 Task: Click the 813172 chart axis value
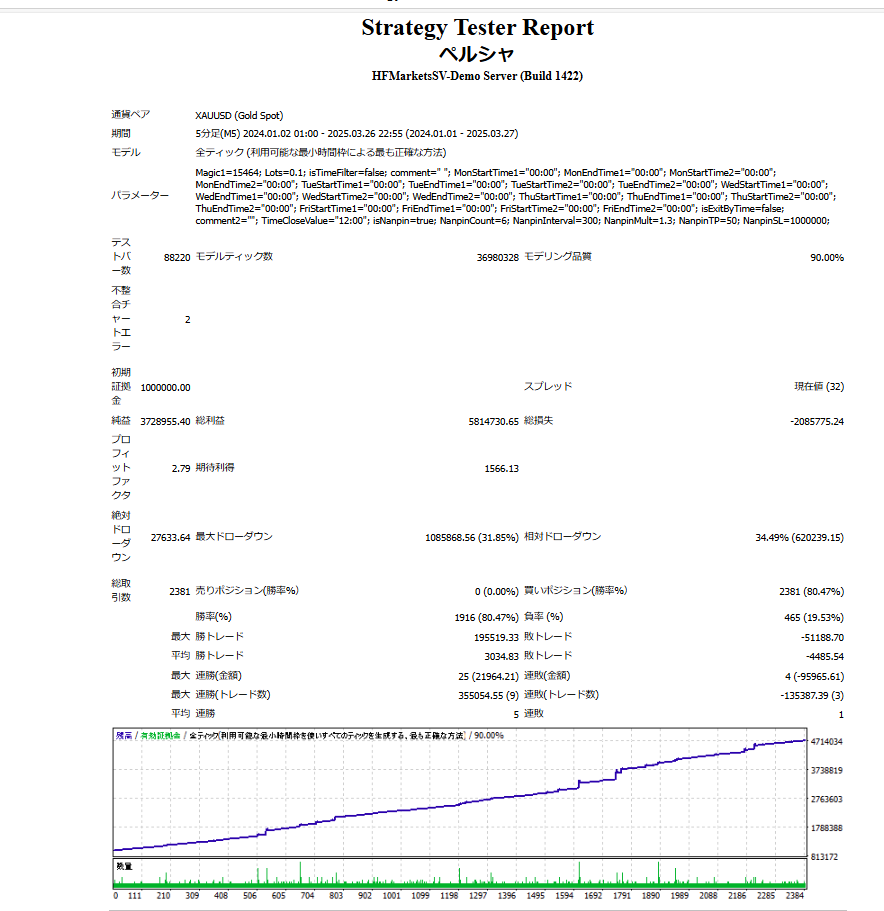824,856
